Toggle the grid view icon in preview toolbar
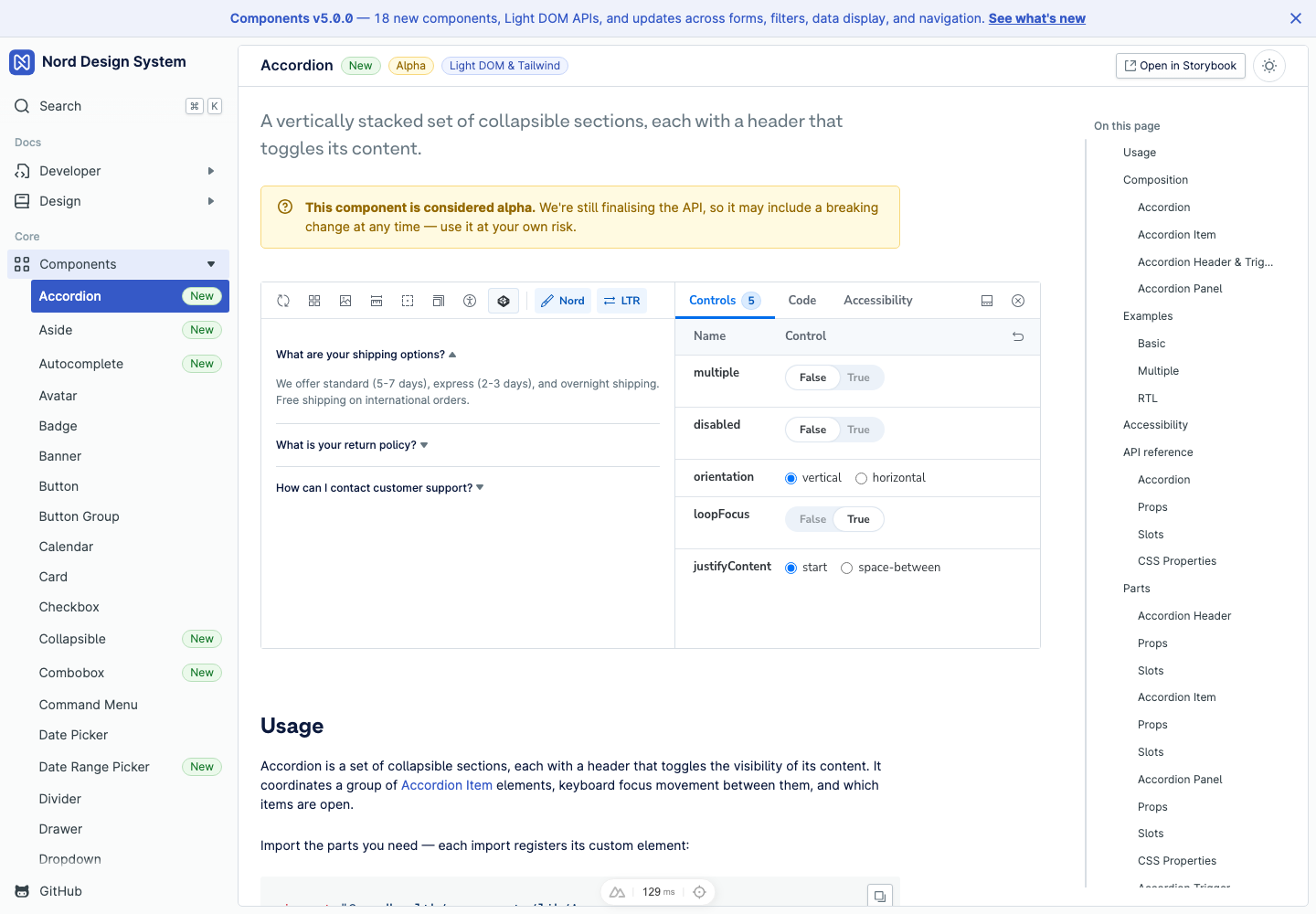The width and height of the screenshot is (1316, 914). [x=314, y=301]
